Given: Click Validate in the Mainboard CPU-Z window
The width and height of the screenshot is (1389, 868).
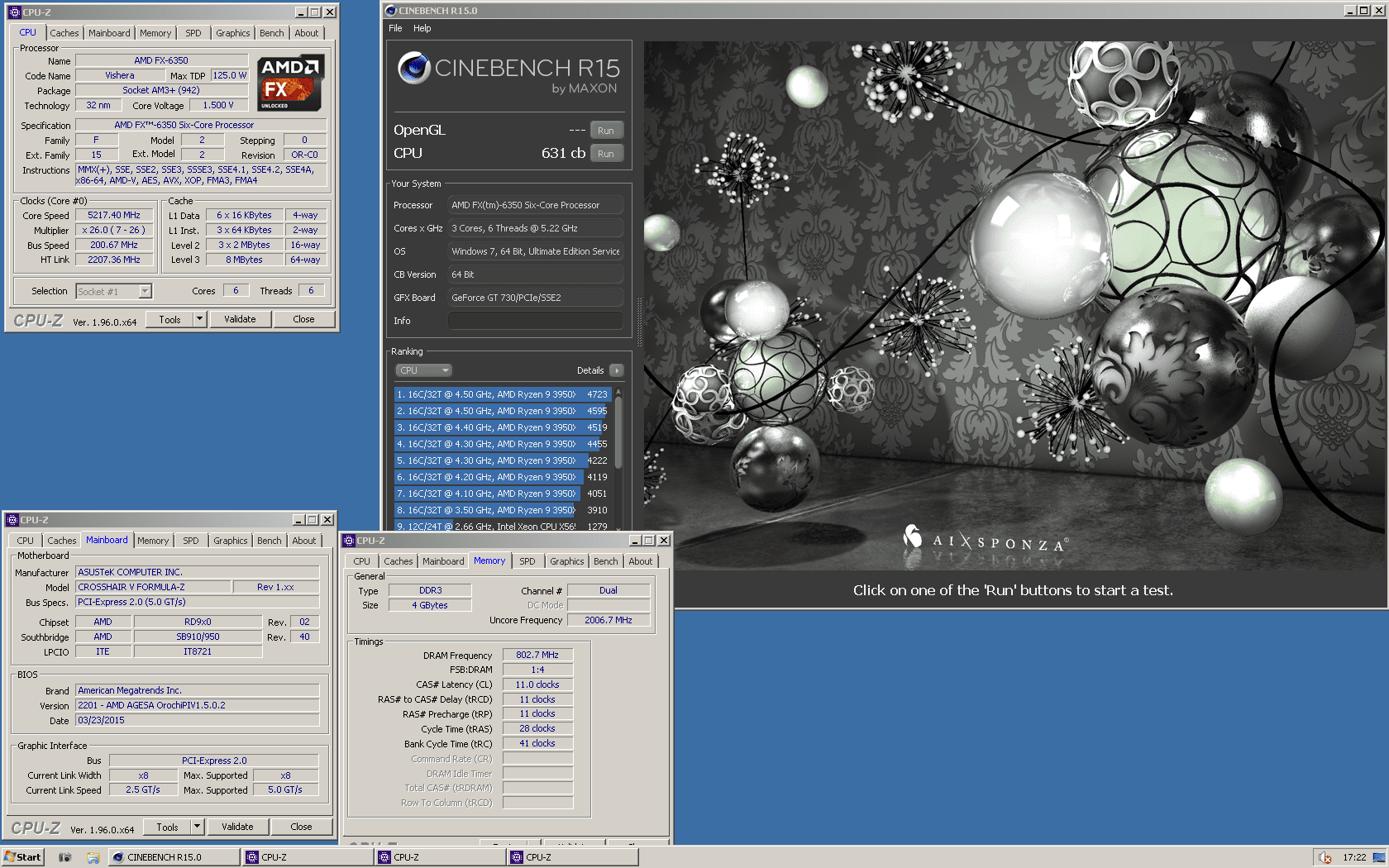Looking at the screenshot, I should click(237, 827).
